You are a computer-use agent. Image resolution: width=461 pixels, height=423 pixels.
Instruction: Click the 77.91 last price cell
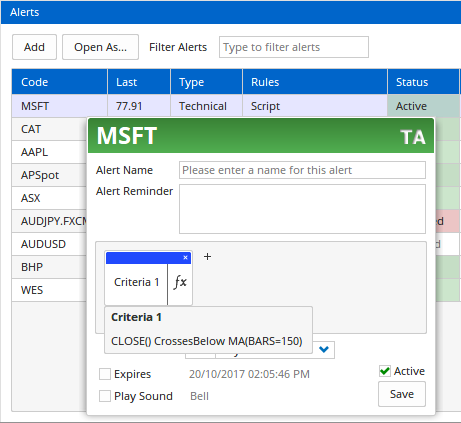139,106
